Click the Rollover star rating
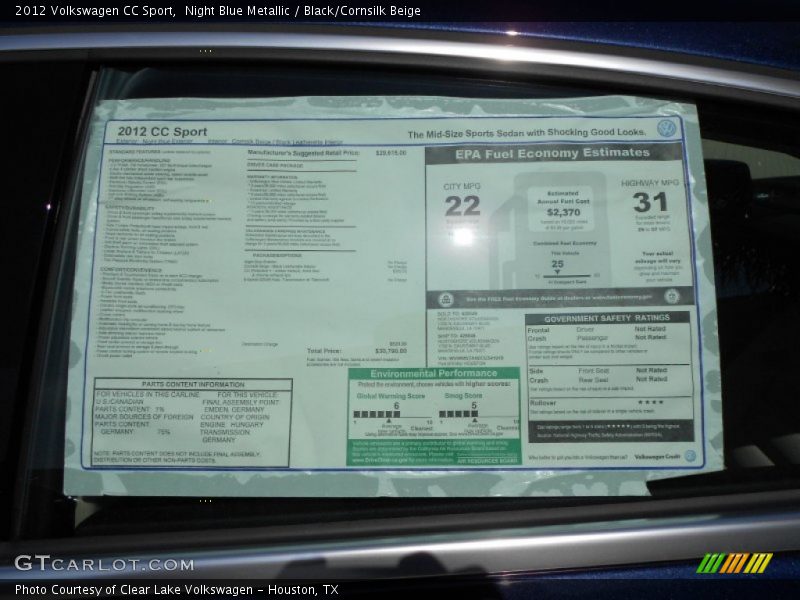 [x=651, y=402]
